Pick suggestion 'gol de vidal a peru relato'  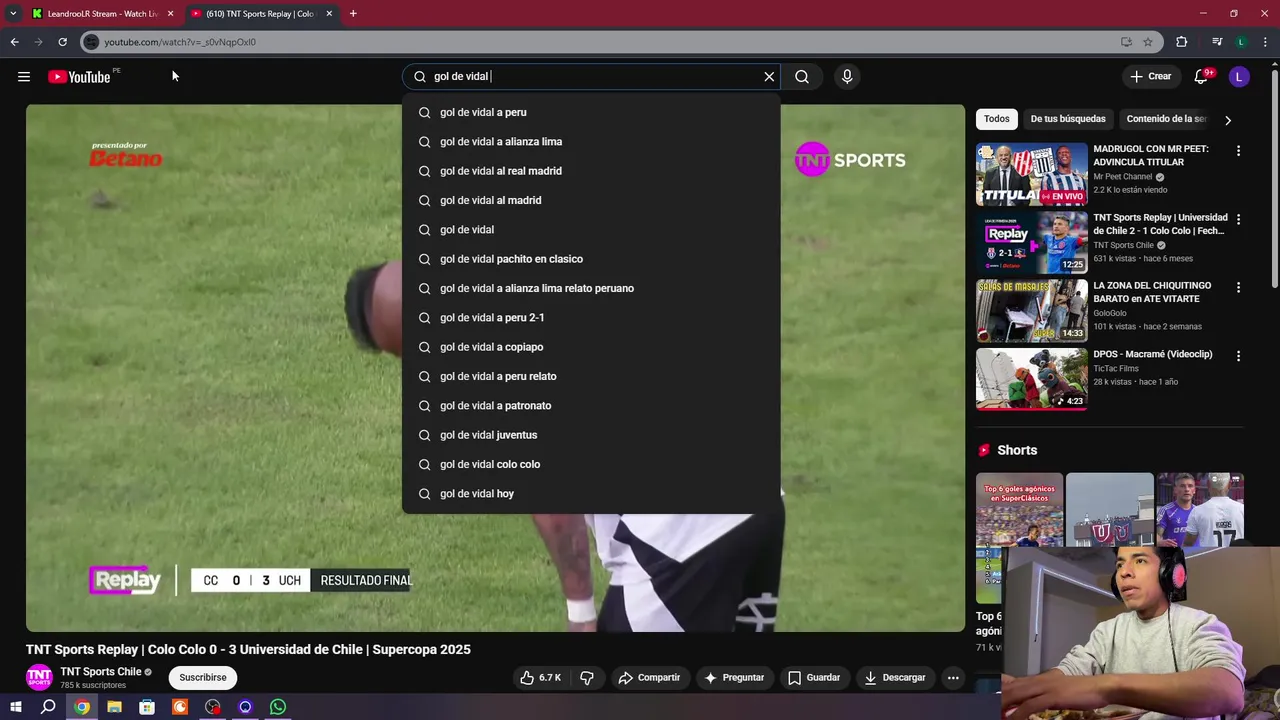[591, 376]
